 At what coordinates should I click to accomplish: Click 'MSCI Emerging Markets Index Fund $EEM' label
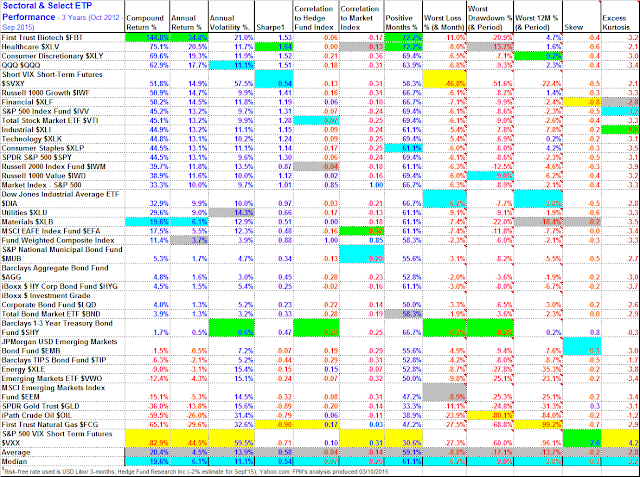pyautogui.click(x=53, y=392)
